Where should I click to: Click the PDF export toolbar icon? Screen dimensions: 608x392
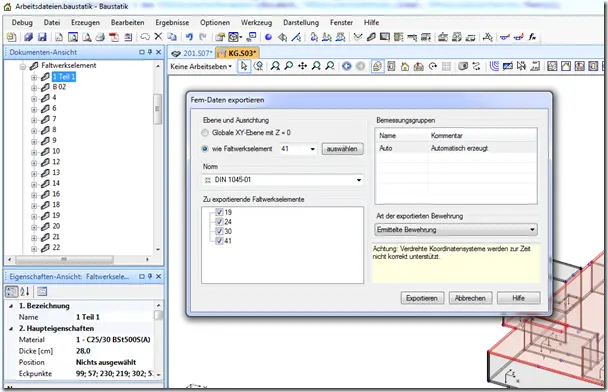point(114,37)
